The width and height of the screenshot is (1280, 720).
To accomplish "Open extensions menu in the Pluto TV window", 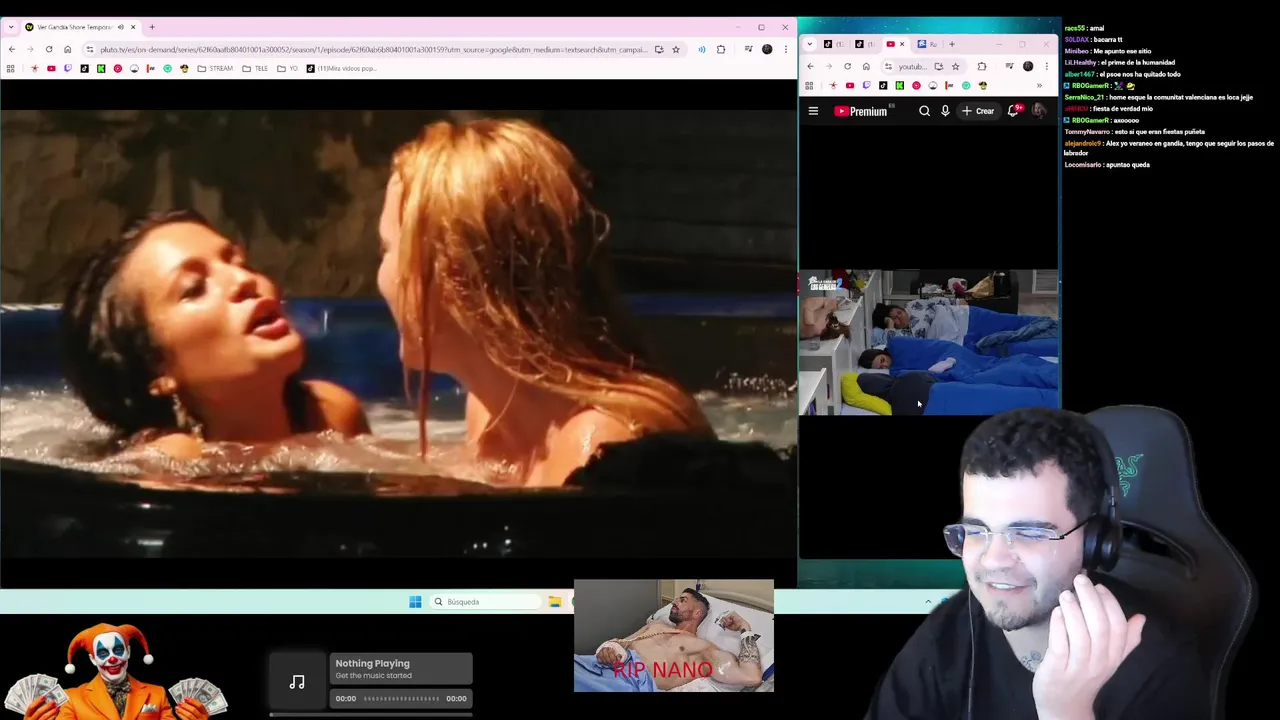I will [721, 49].
